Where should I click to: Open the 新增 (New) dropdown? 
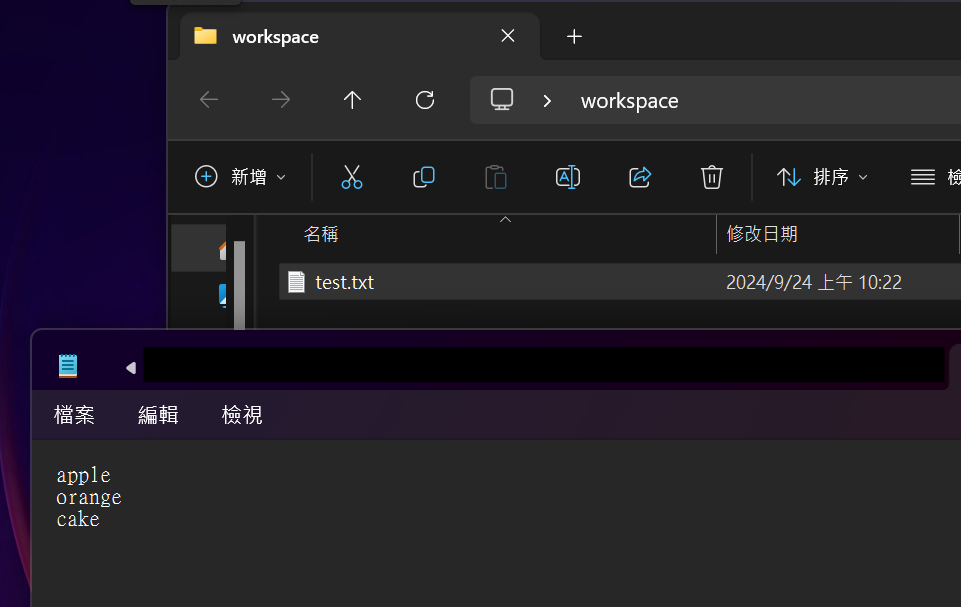click(240, 177)
